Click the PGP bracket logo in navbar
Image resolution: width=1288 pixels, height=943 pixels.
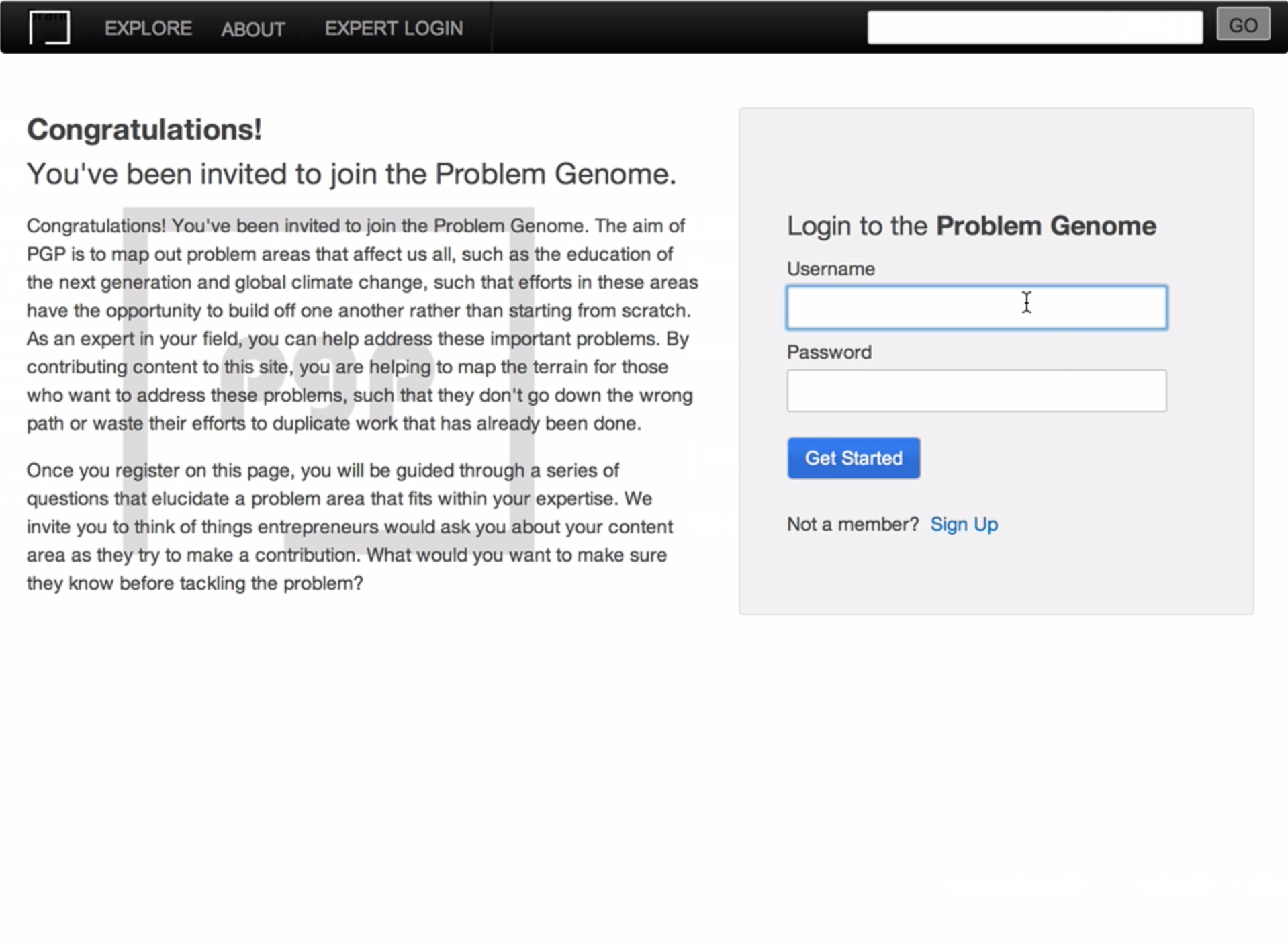(49, 28)
